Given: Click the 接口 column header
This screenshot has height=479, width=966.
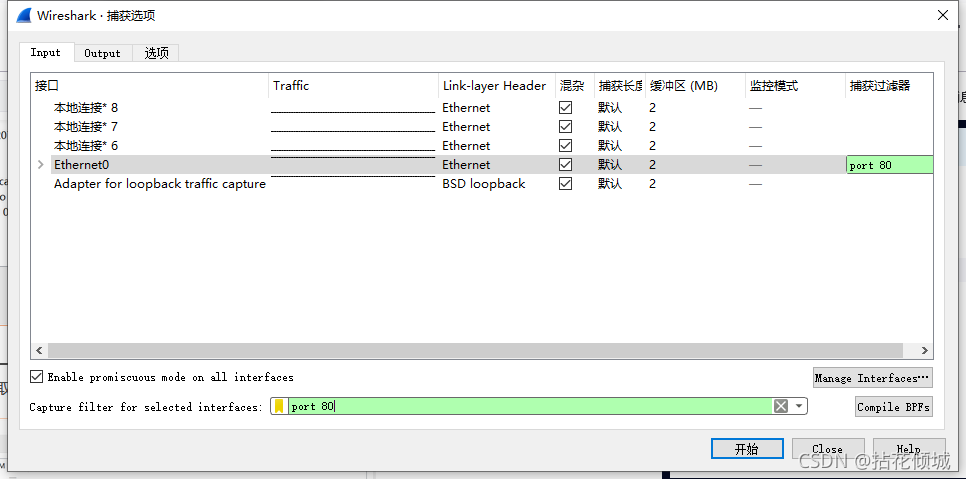Looking at the screenshot, I should [150, 86].
